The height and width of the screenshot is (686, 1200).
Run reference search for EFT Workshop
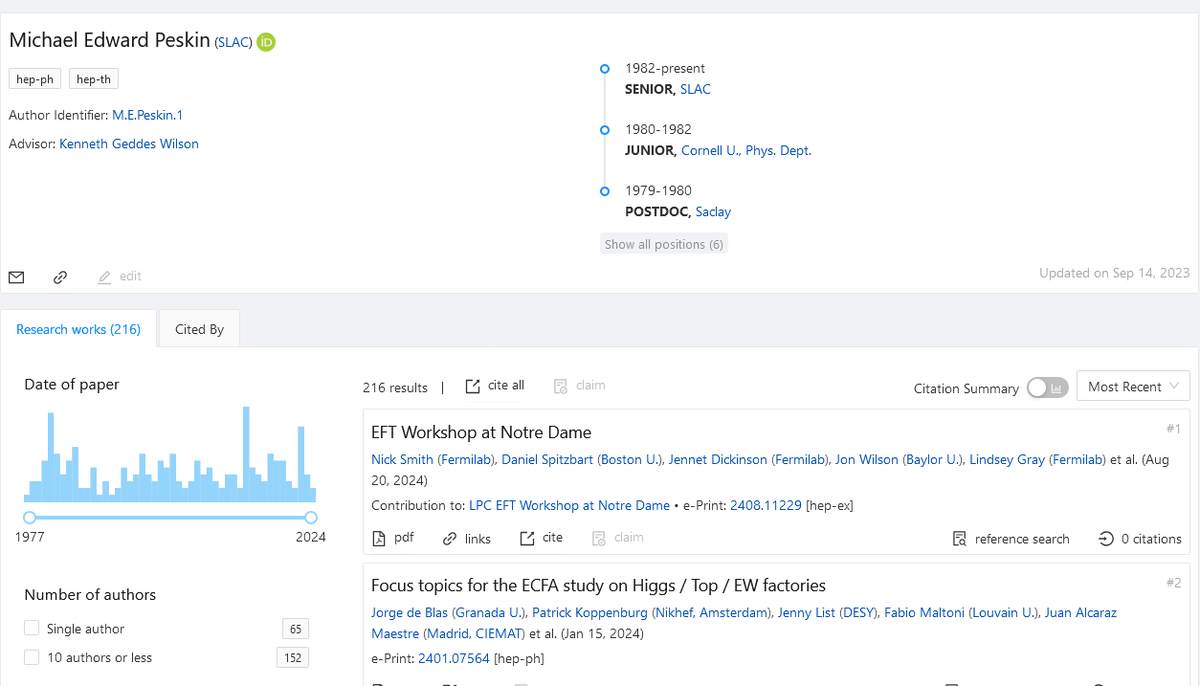point(1011,539)
